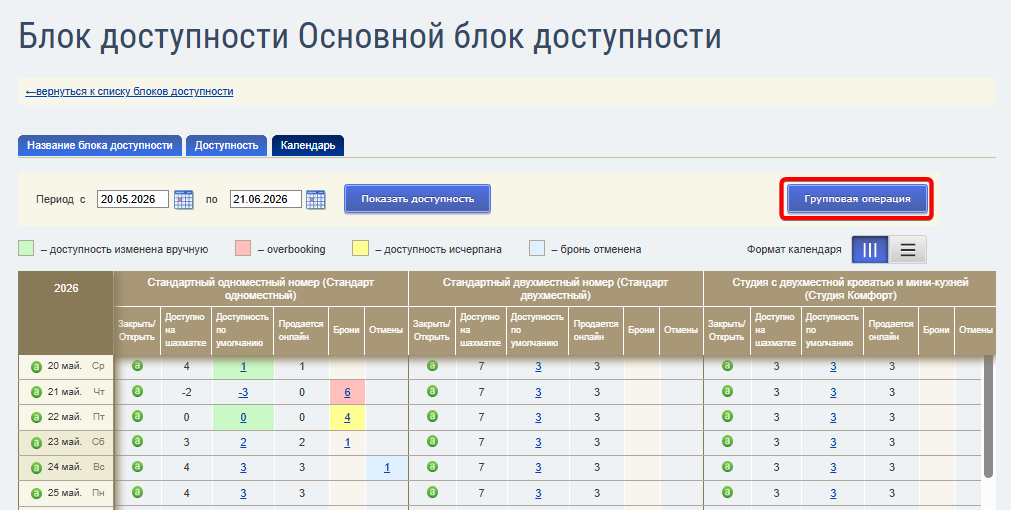Toggle Студия Комфорт Закрыть/Открыть icon for 24 май
Image resolution: width=1011 pixels, height=510 pixels.
coord(727,466)
